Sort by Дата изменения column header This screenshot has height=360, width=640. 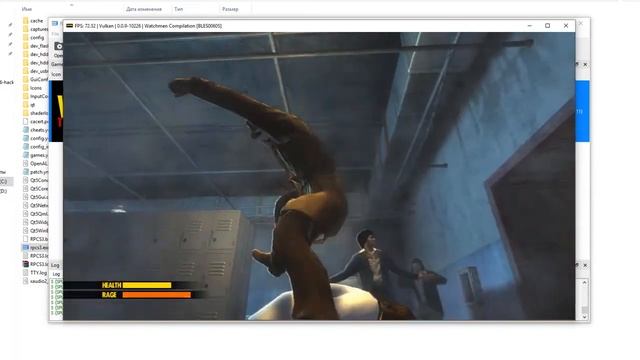pyautogui.click(x=144, y=9)
